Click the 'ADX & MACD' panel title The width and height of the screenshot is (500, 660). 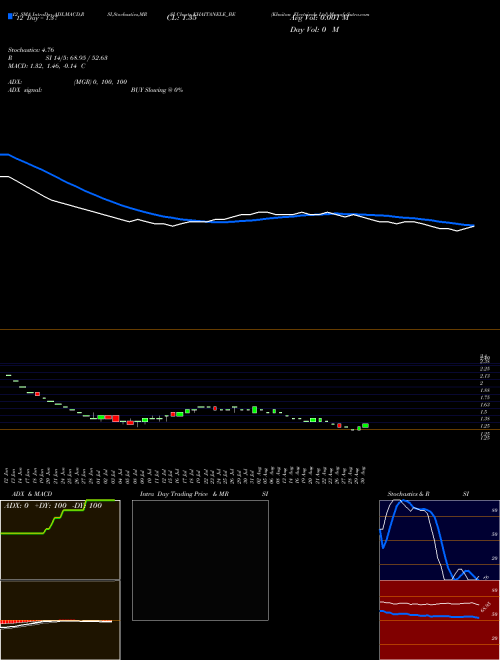coord(32,494)
